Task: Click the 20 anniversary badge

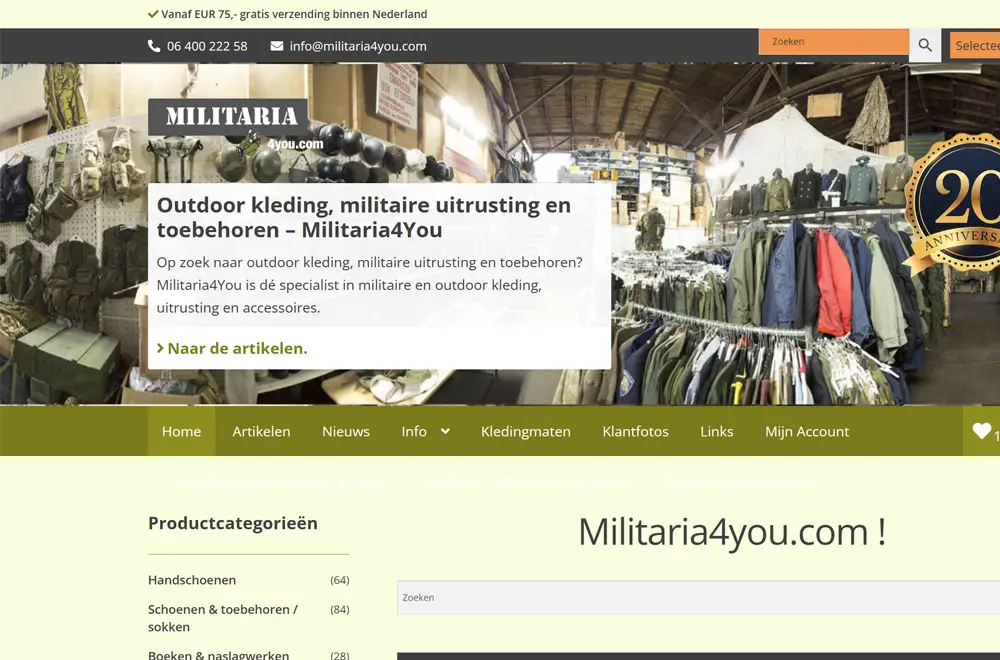Action: coord(953,204)
